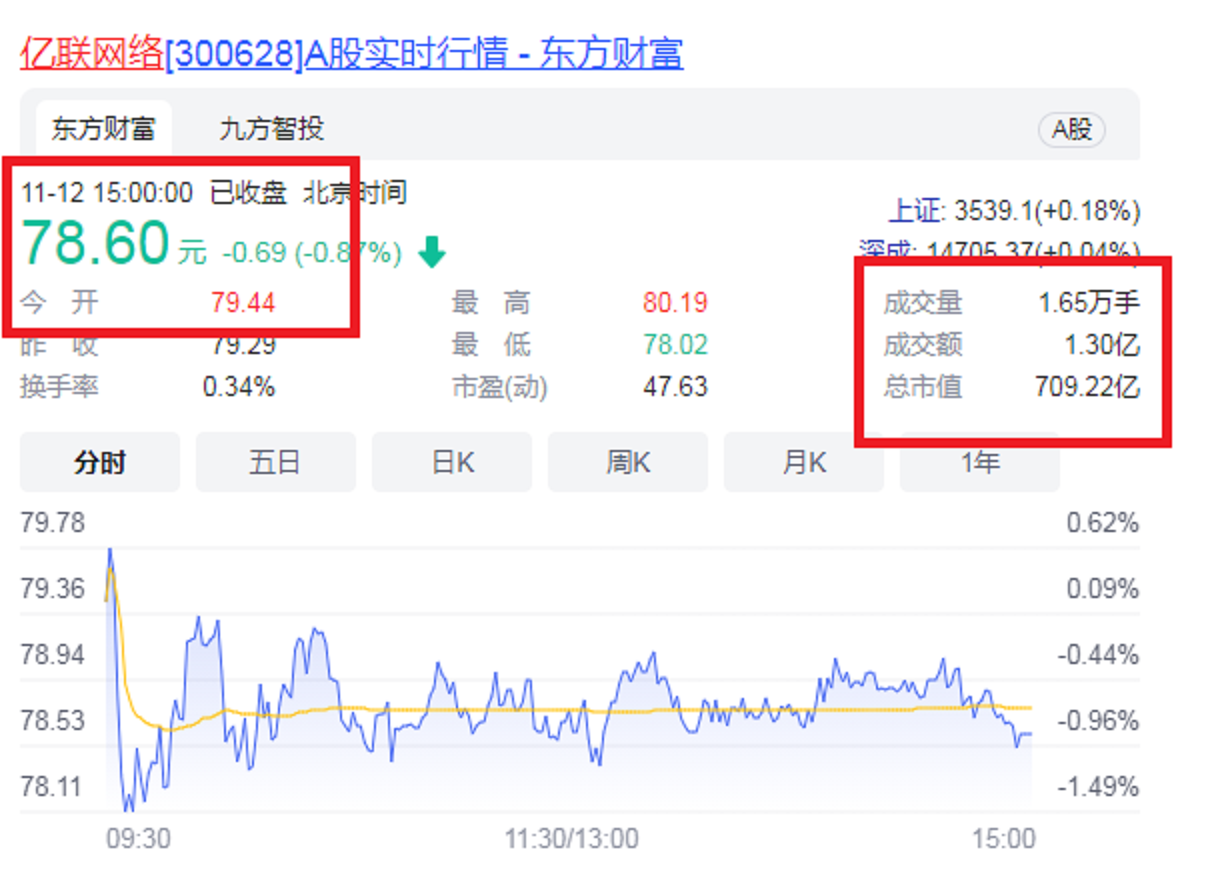Screen dimensions: 1232x876
Task: Open the 亿联网络 A股实时行情 title link
Action: pyautogui.click(x=351, y=54)
